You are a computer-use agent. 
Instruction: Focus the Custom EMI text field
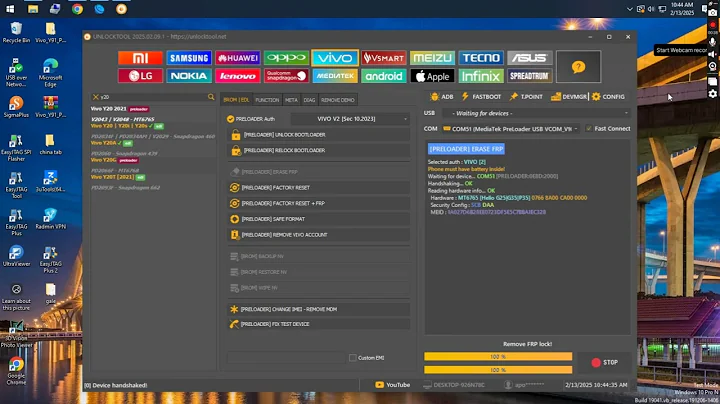coord(286,358)
